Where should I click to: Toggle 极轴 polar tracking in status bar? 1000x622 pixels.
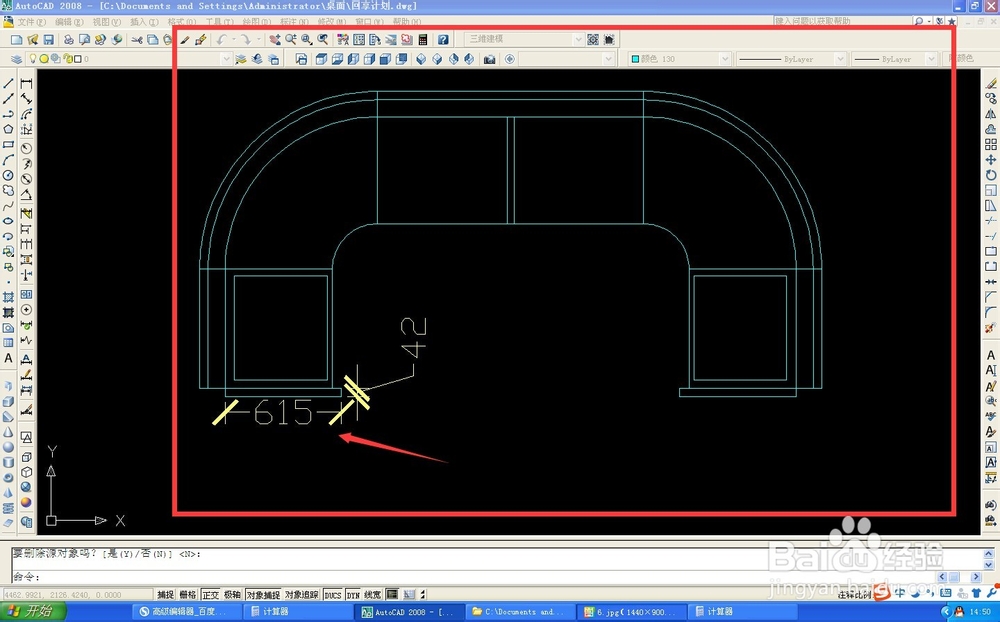pyautogui.click(x=232, y=595)
